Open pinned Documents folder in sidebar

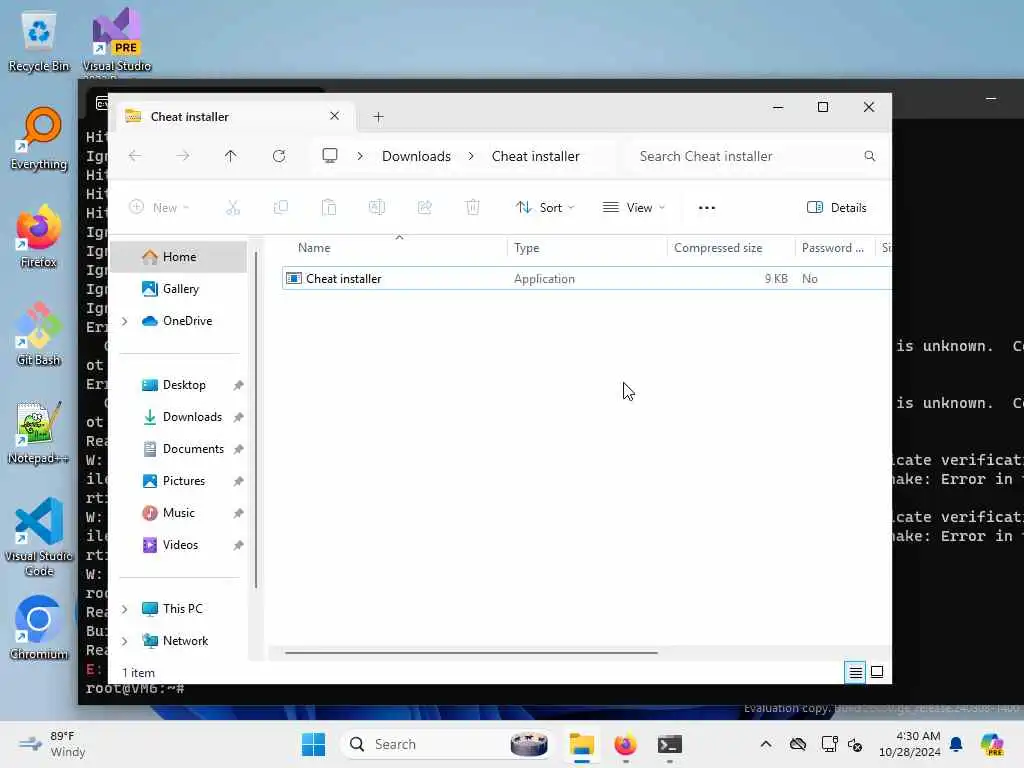pos(193,449)
